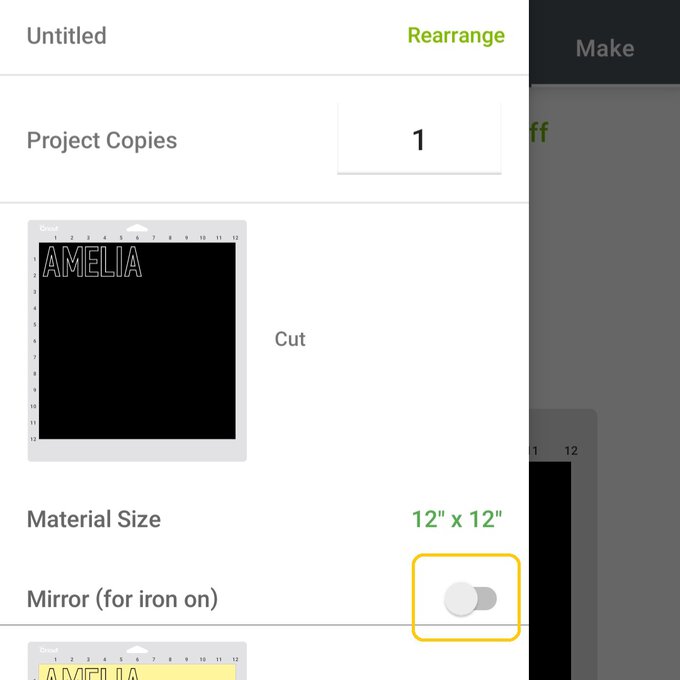
Task: Click the partially hidden green text behind panel
Action: click(x=539, y=133)
